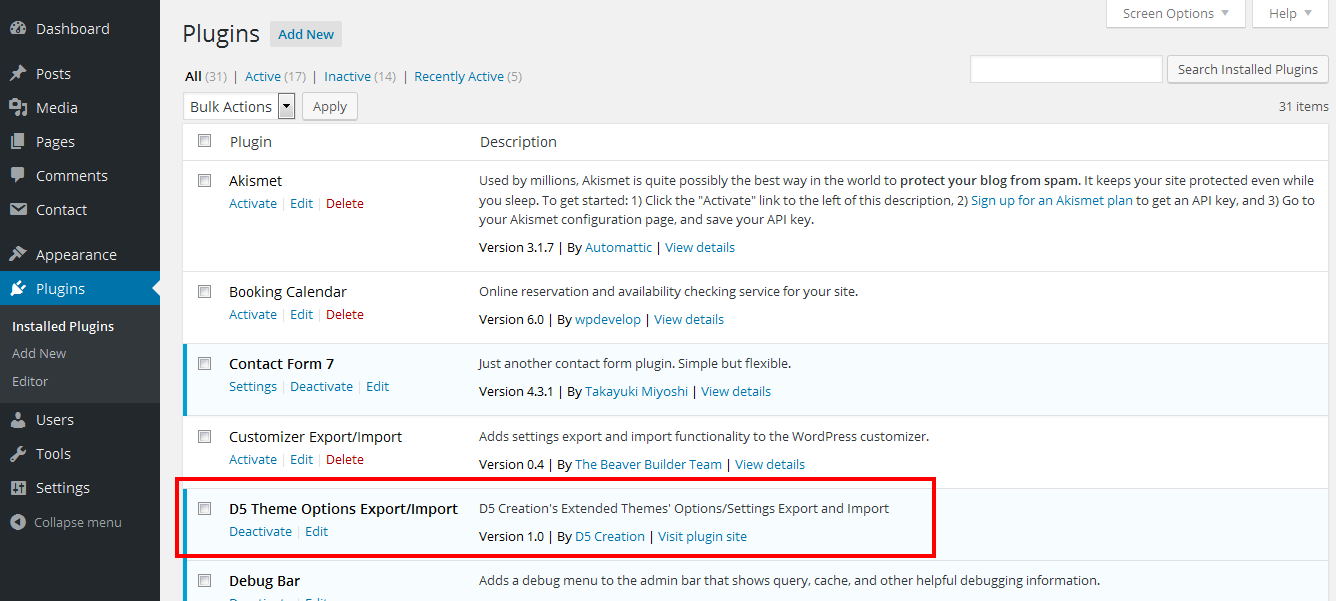Viewport: 1336px width, 601px height.
Task: Go to Posts in the sidebar
Action: coord(53,73)
